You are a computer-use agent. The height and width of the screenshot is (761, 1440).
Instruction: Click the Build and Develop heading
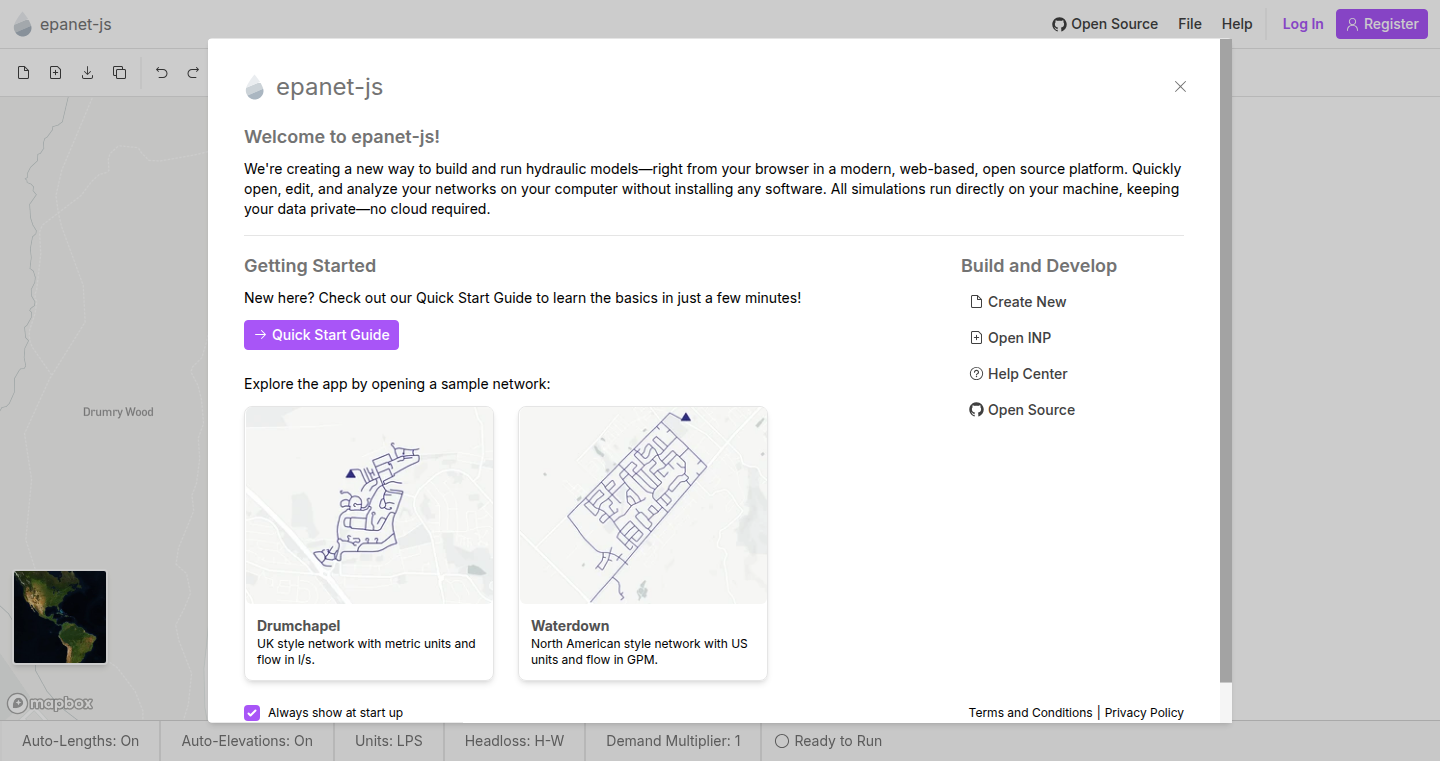(1039, 266)
